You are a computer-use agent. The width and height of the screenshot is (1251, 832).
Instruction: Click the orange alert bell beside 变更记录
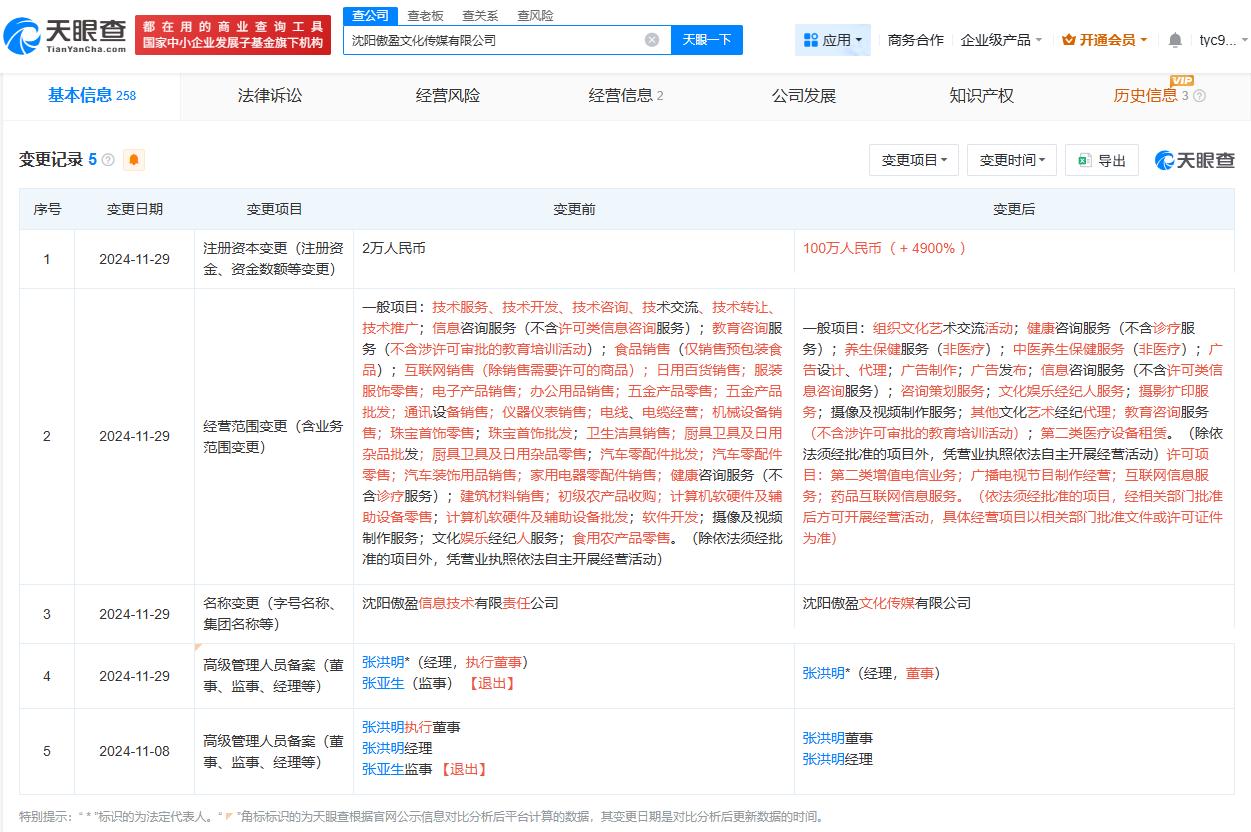(x=134, y=159)
